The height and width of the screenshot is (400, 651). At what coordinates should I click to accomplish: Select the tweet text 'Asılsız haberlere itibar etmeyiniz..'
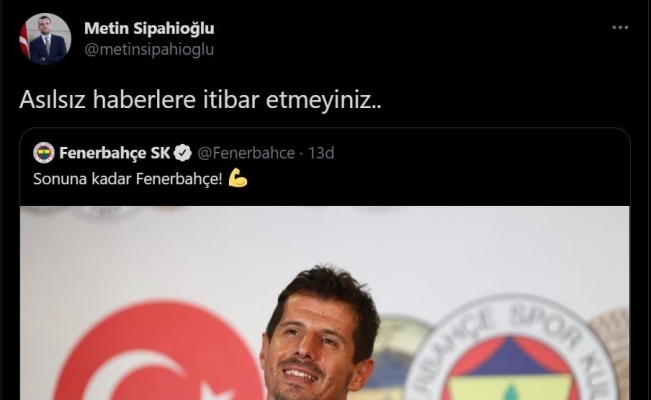click(200, 100)
